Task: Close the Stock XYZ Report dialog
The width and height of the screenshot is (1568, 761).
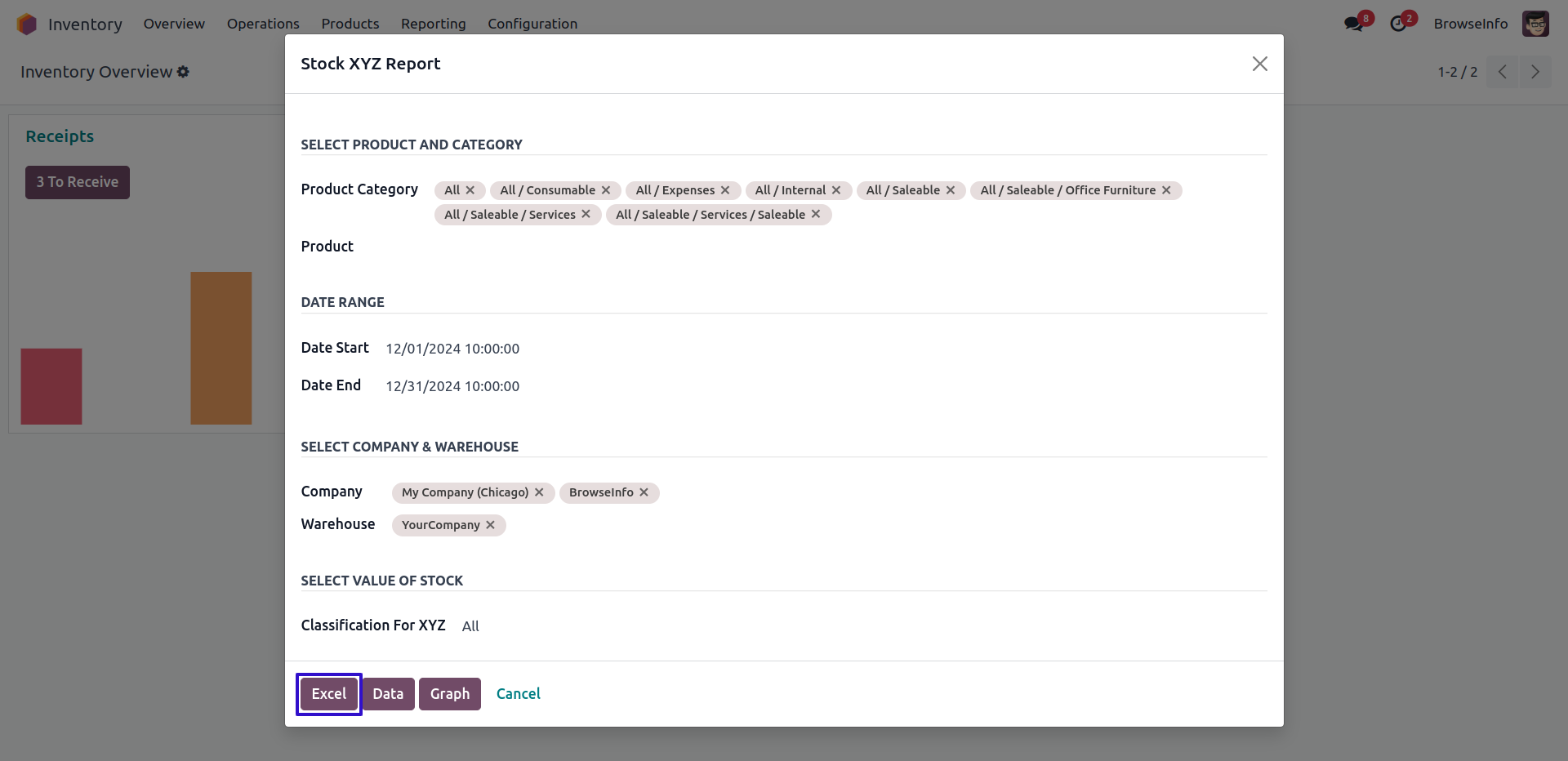Action: tap(1259, 64)
